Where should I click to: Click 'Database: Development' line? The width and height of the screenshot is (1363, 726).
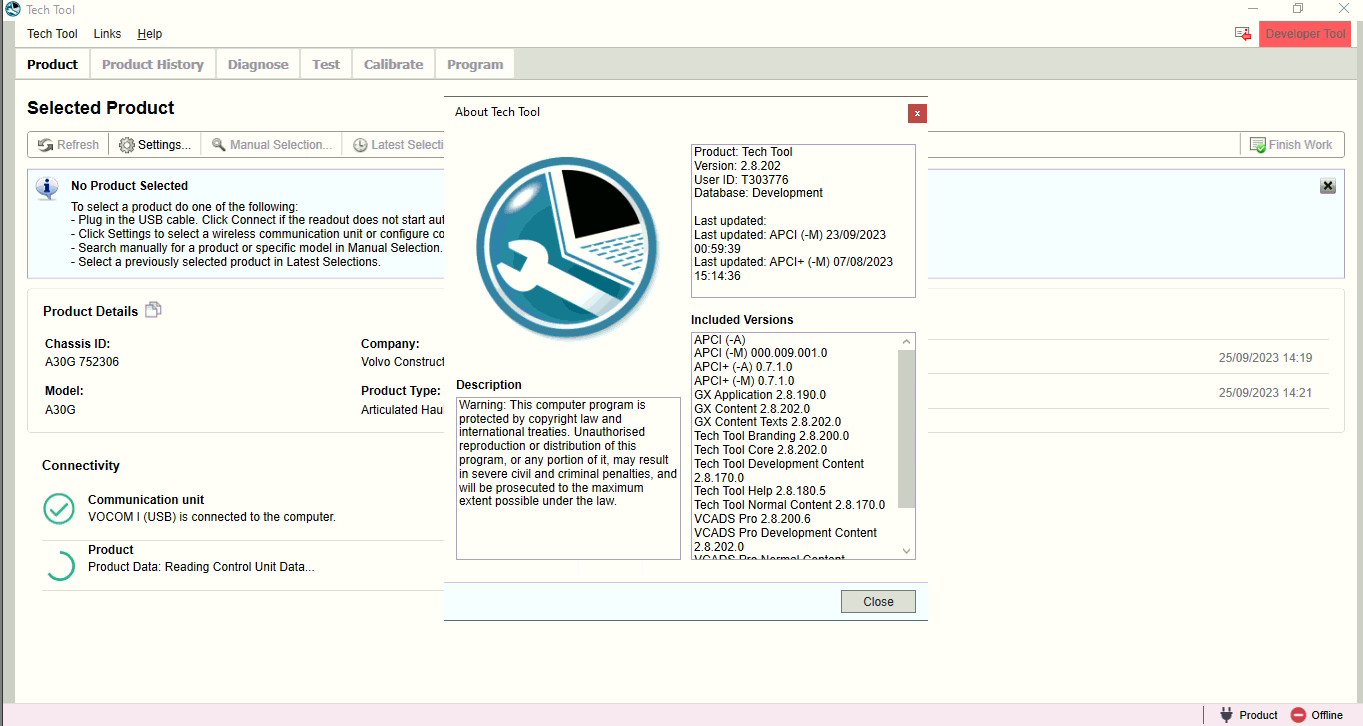pyautogui.click(x=758, y=193)
